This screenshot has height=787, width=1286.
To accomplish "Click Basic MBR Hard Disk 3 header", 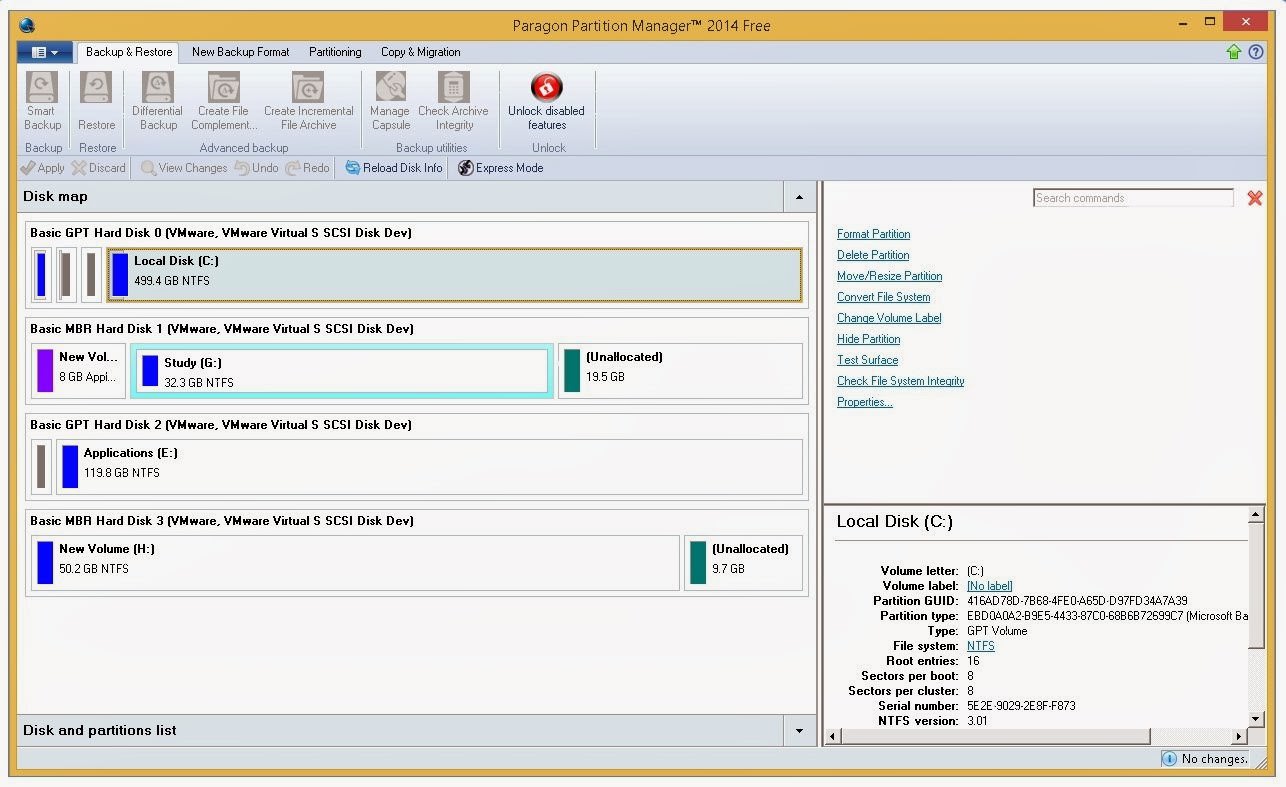I will click(x=221, y=521).
